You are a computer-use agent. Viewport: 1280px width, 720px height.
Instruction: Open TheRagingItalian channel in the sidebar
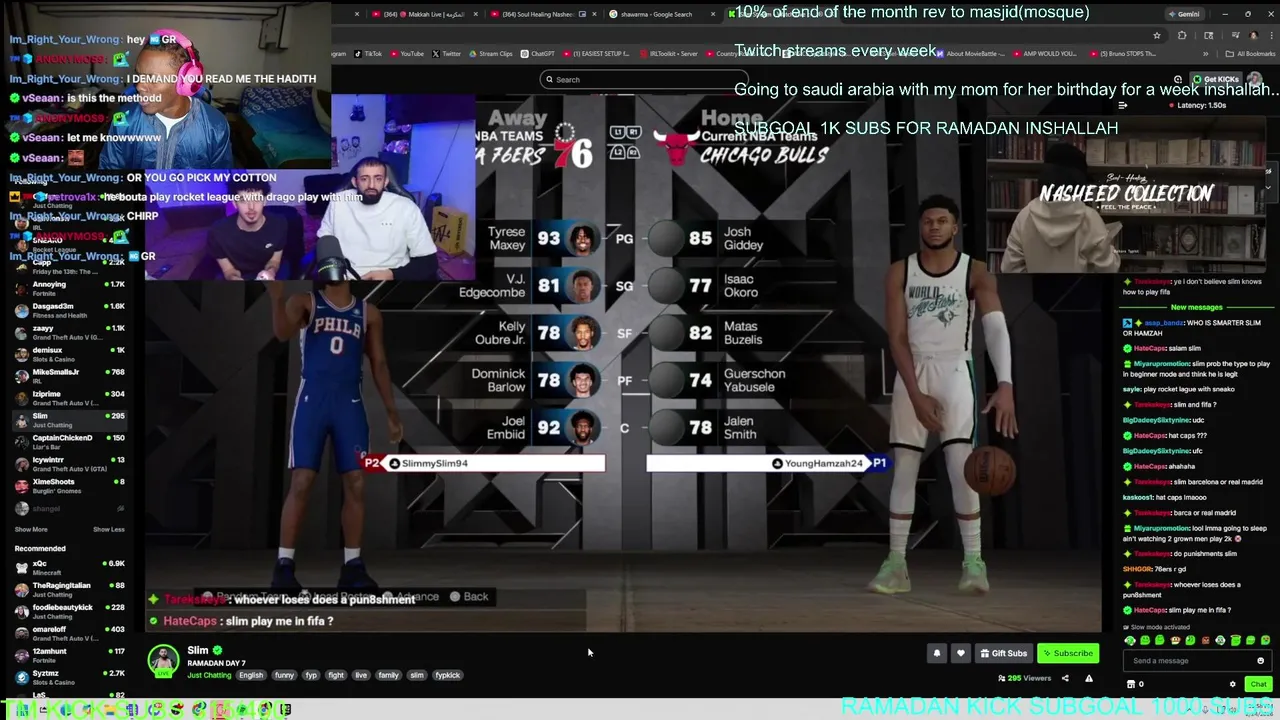(x=70, y=590)
